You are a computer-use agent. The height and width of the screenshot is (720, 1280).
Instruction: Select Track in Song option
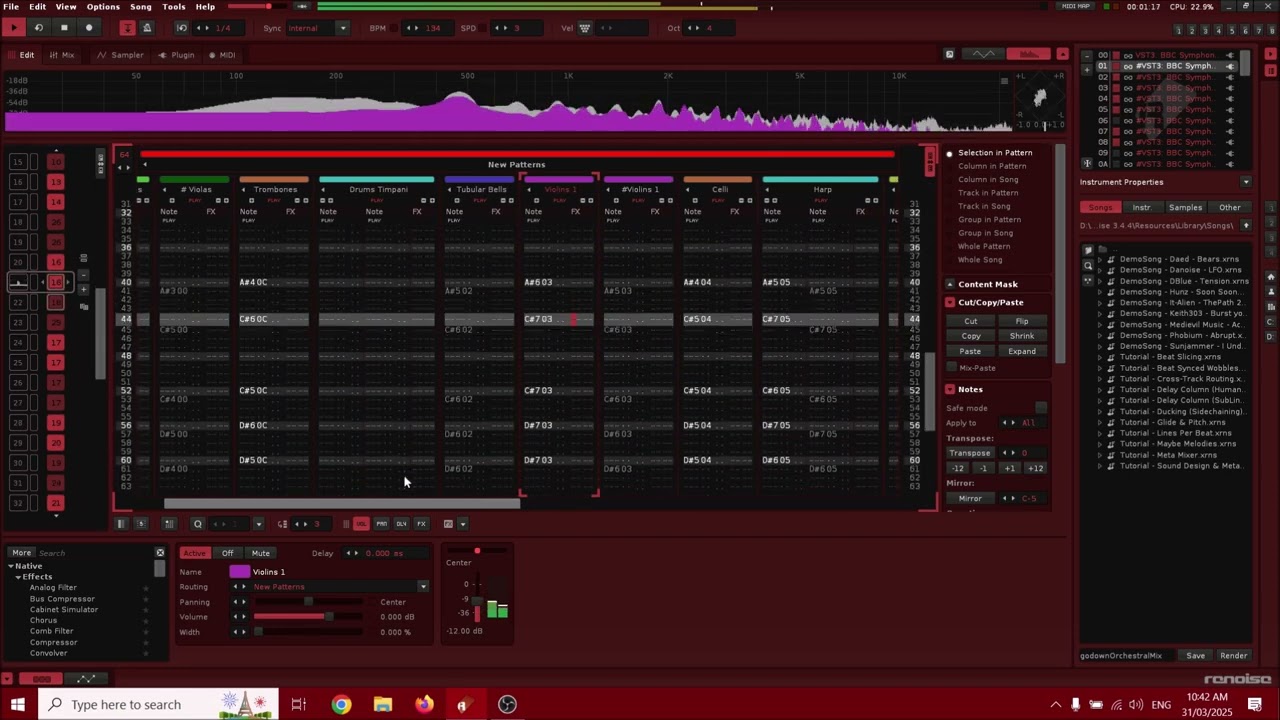click(984, 206)
